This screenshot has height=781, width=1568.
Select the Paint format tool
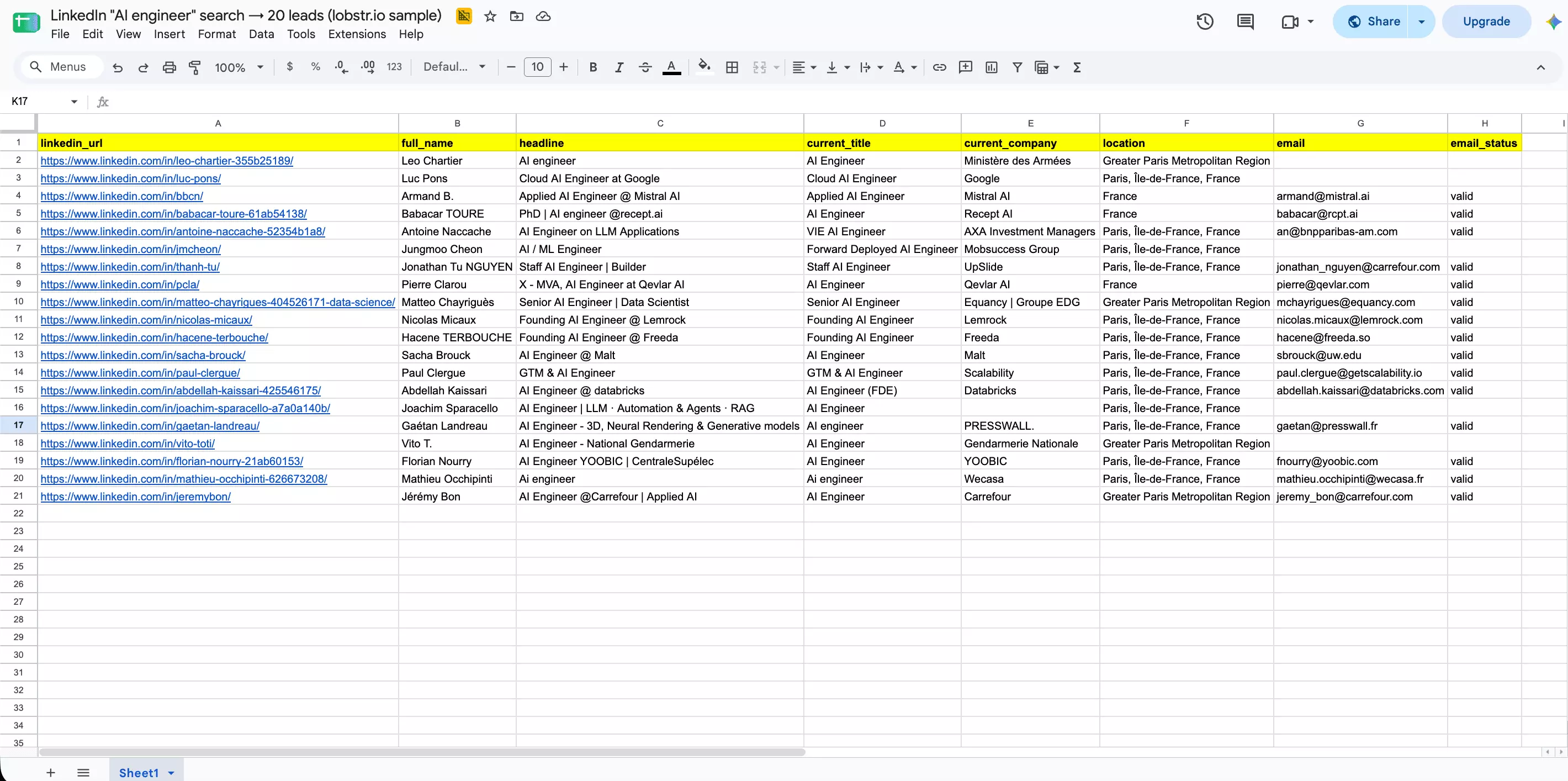pos(195,67)
